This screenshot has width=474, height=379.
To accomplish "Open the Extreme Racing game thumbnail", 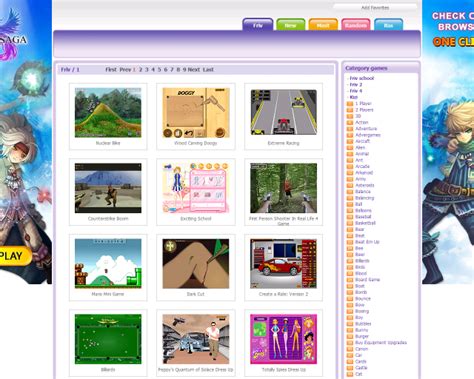I will click(284, 112).
